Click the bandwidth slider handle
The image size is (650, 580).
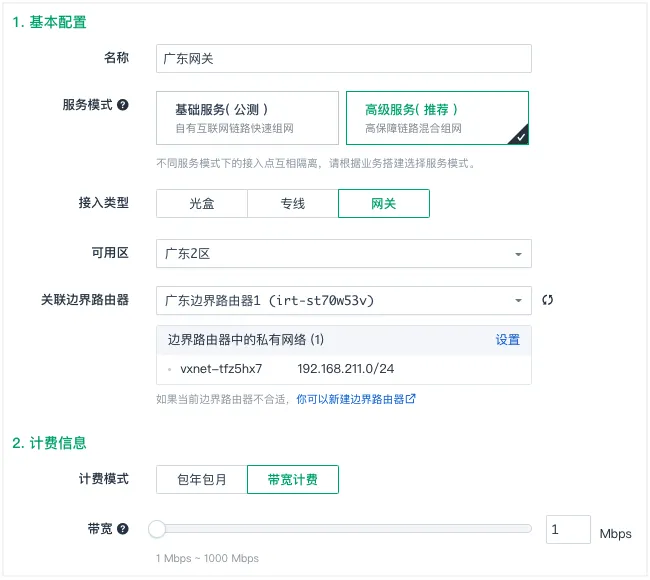pos(157,529)
